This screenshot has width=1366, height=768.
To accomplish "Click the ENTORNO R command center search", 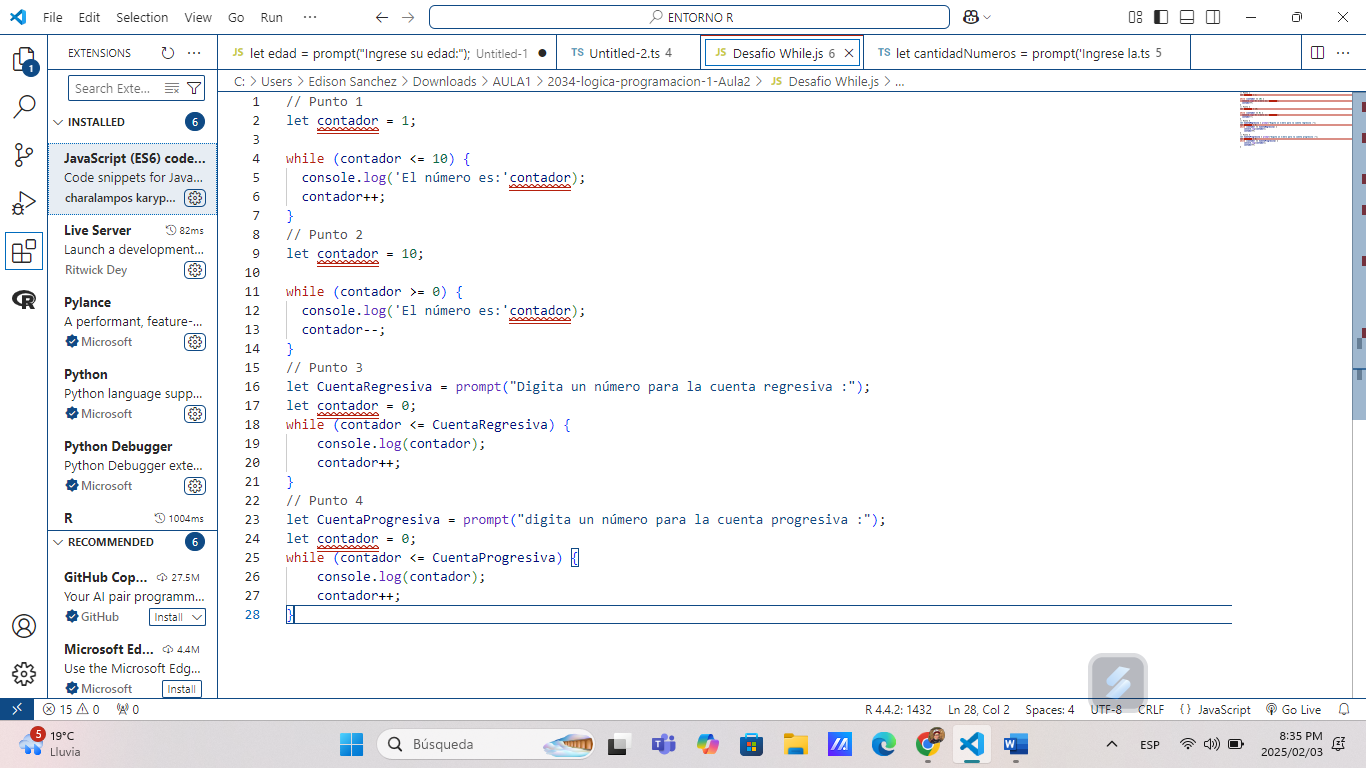I will coord(689,17).
